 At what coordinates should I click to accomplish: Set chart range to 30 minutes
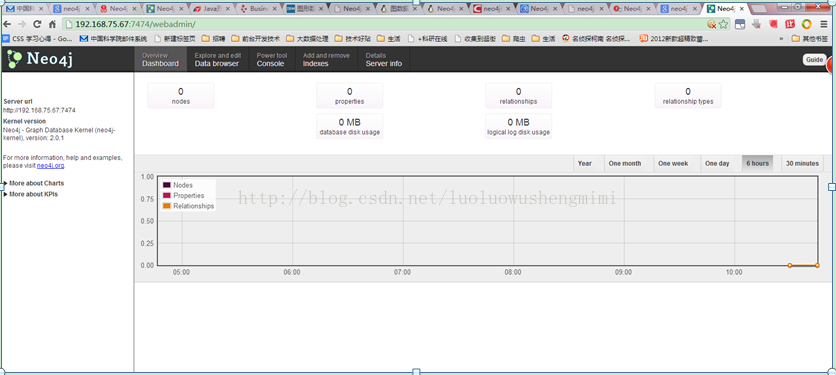pos(802,164)
